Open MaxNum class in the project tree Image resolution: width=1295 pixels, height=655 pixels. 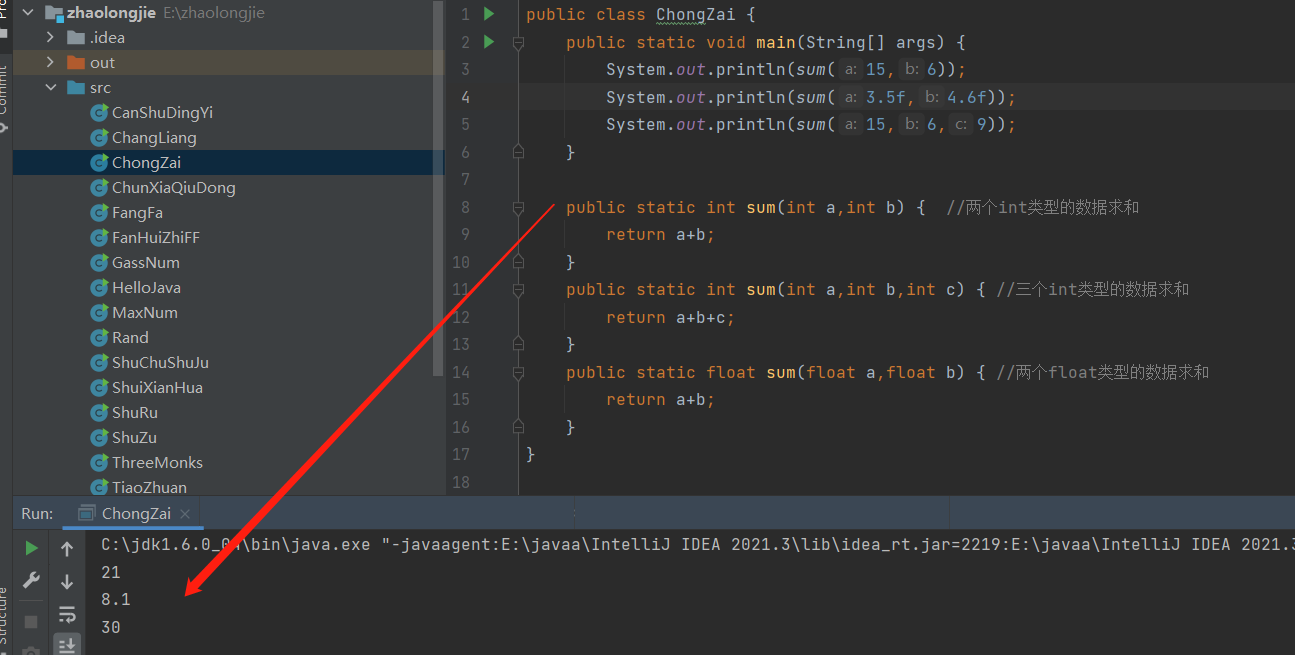tap(145, 313)
